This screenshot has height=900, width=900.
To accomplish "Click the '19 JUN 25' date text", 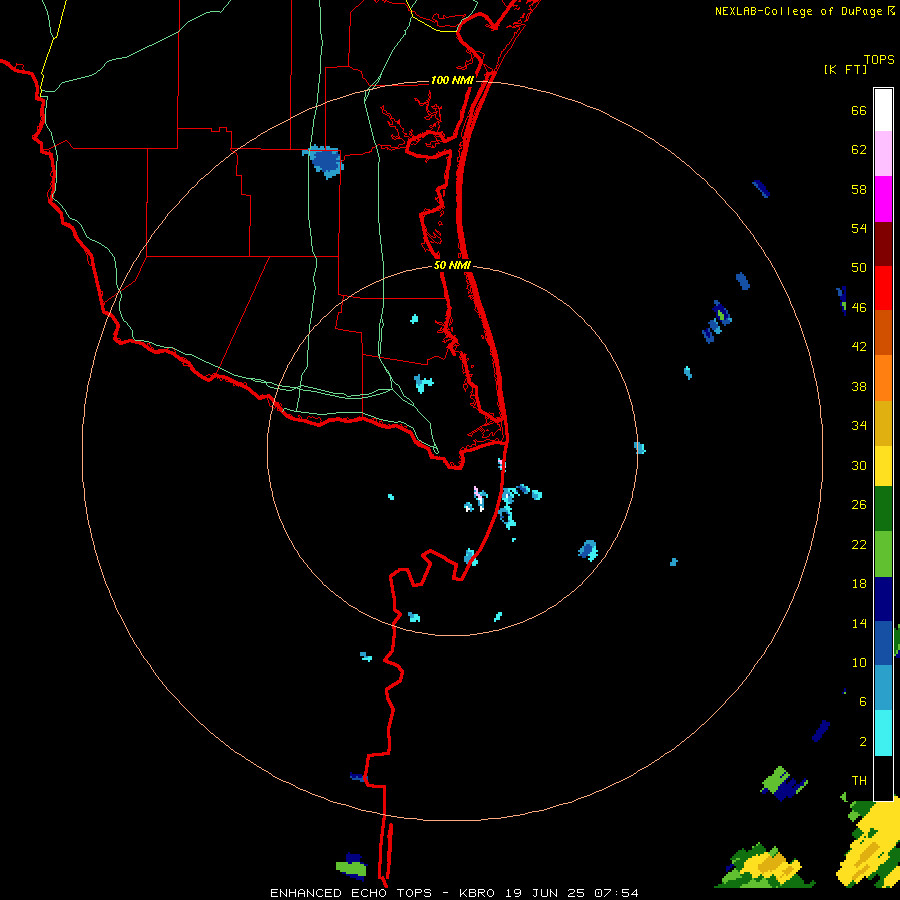I will 545,893.
